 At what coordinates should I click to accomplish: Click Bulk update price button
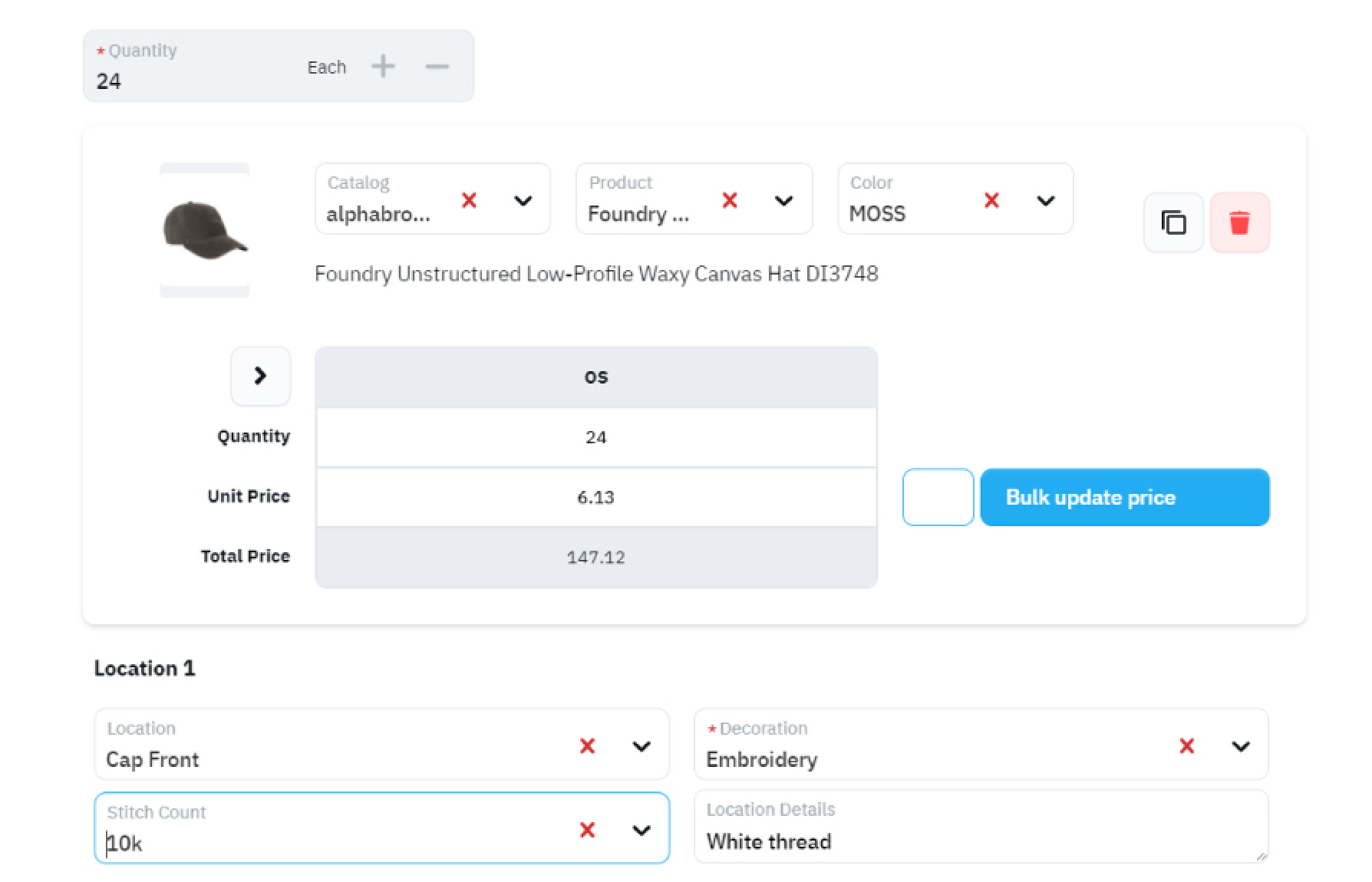pyautogui.click(x=1125, y=497)
